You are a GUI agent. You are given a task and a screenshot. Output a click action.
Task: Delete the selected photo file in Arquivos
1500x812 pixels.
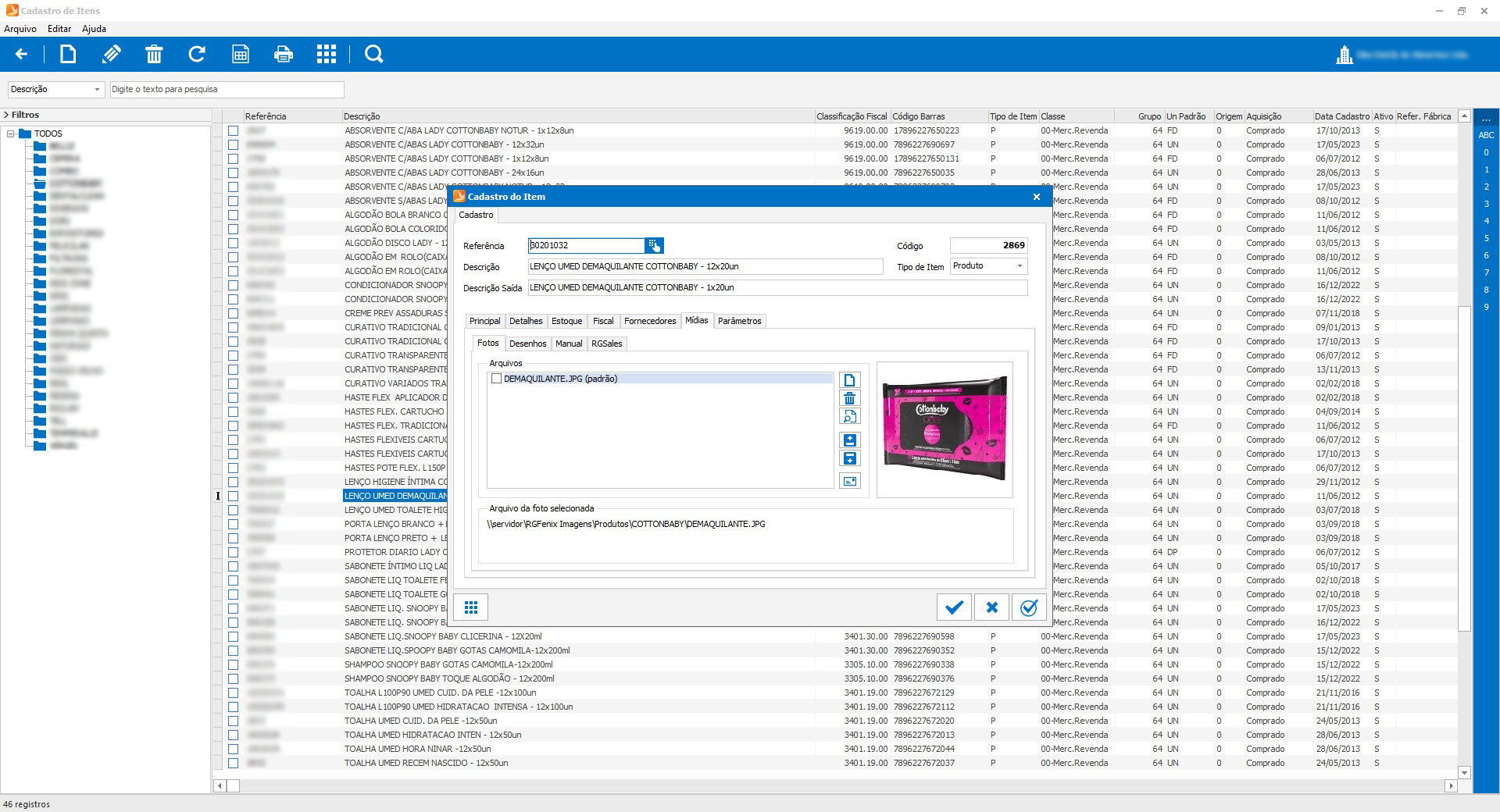click(x=849, y=398)
